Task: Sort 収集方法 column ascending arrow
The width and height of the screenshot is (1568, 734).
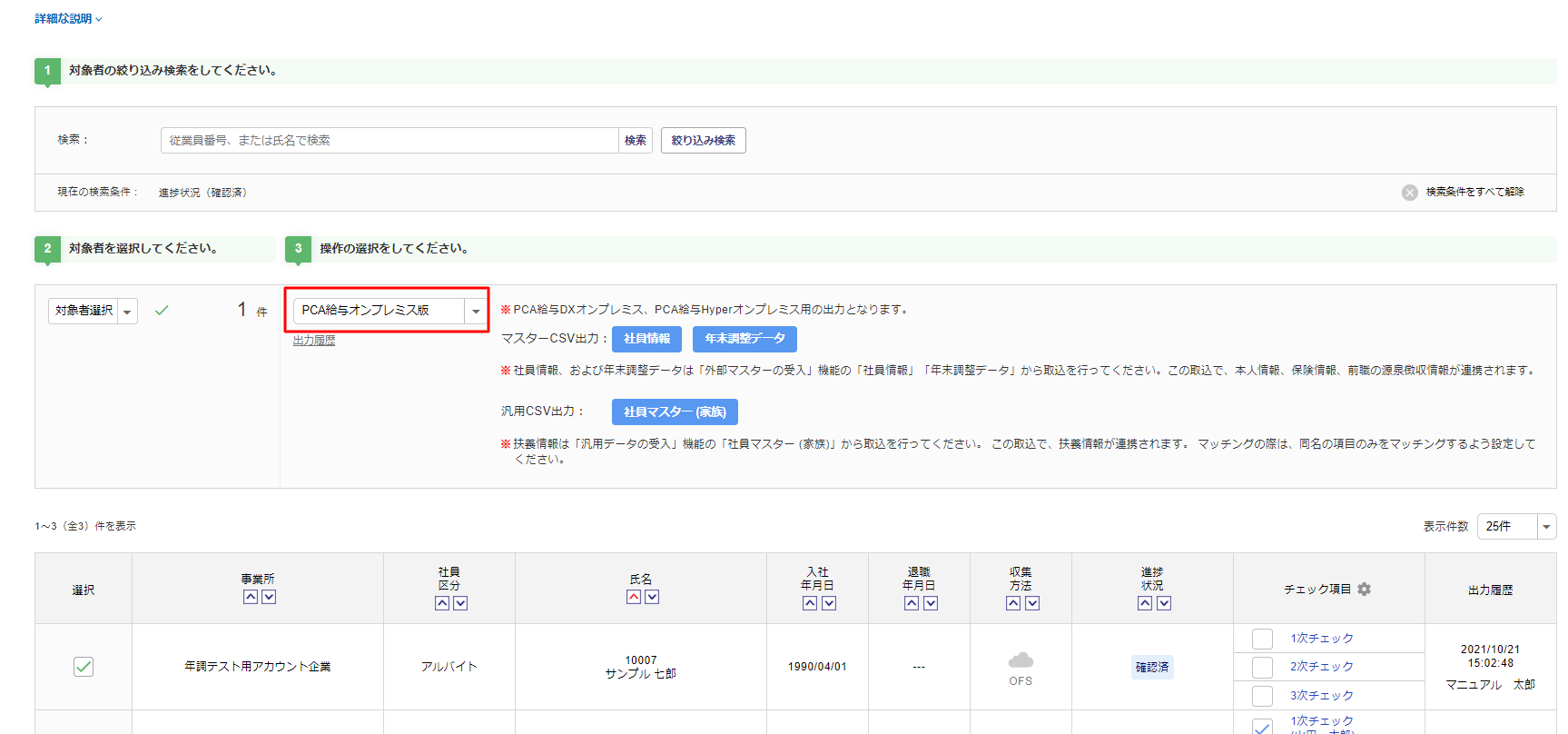Action: pos(1013,603)
